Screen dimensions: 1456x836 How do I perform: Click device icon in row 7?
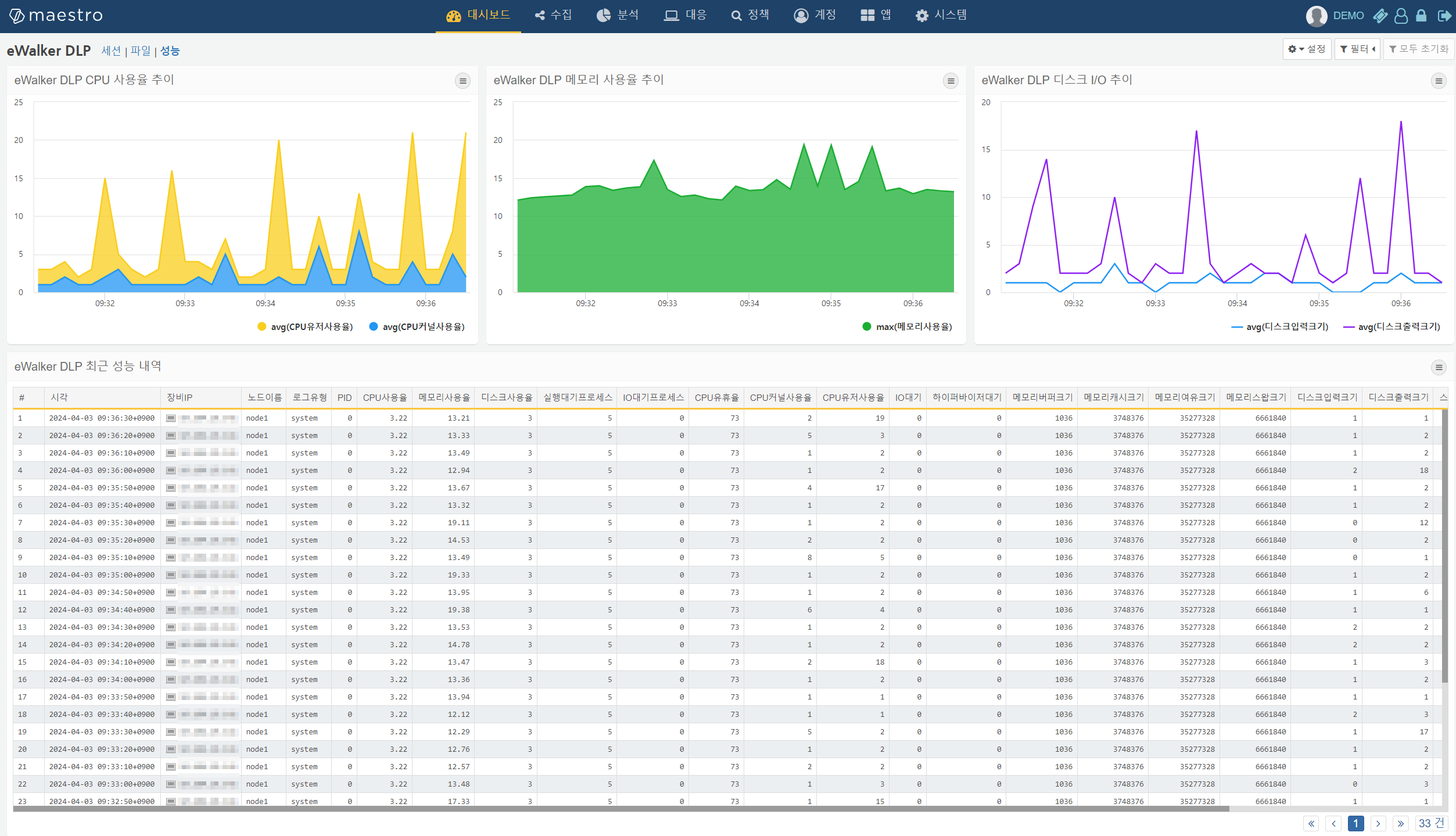pyautogui.click(x=171, y=523)
